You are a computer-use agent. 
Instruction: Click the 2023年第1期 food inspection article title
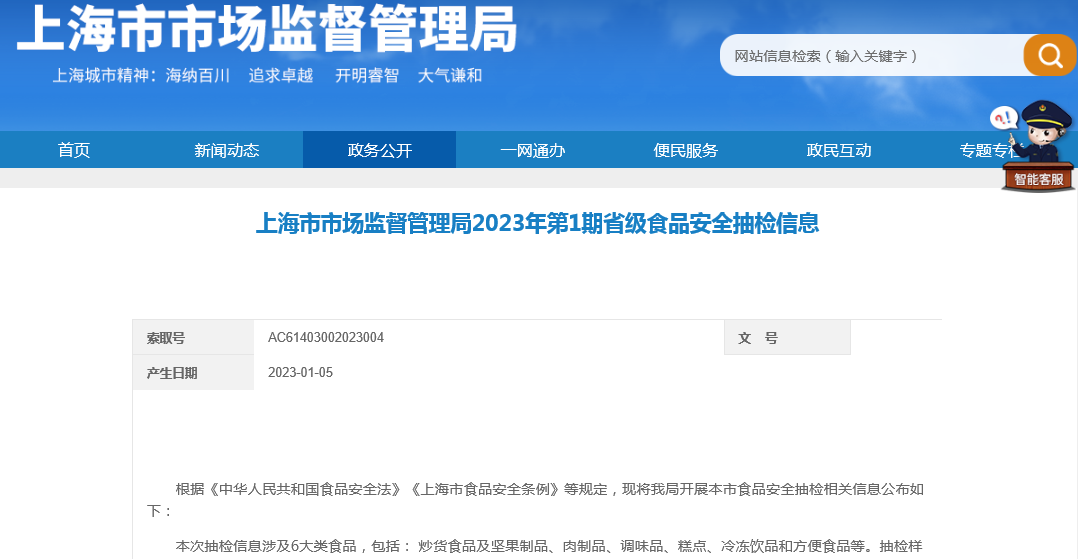[x=537, y=223]
